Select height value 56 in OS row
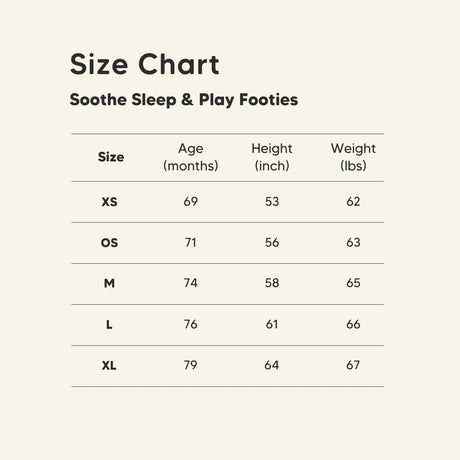 [272, 242]
